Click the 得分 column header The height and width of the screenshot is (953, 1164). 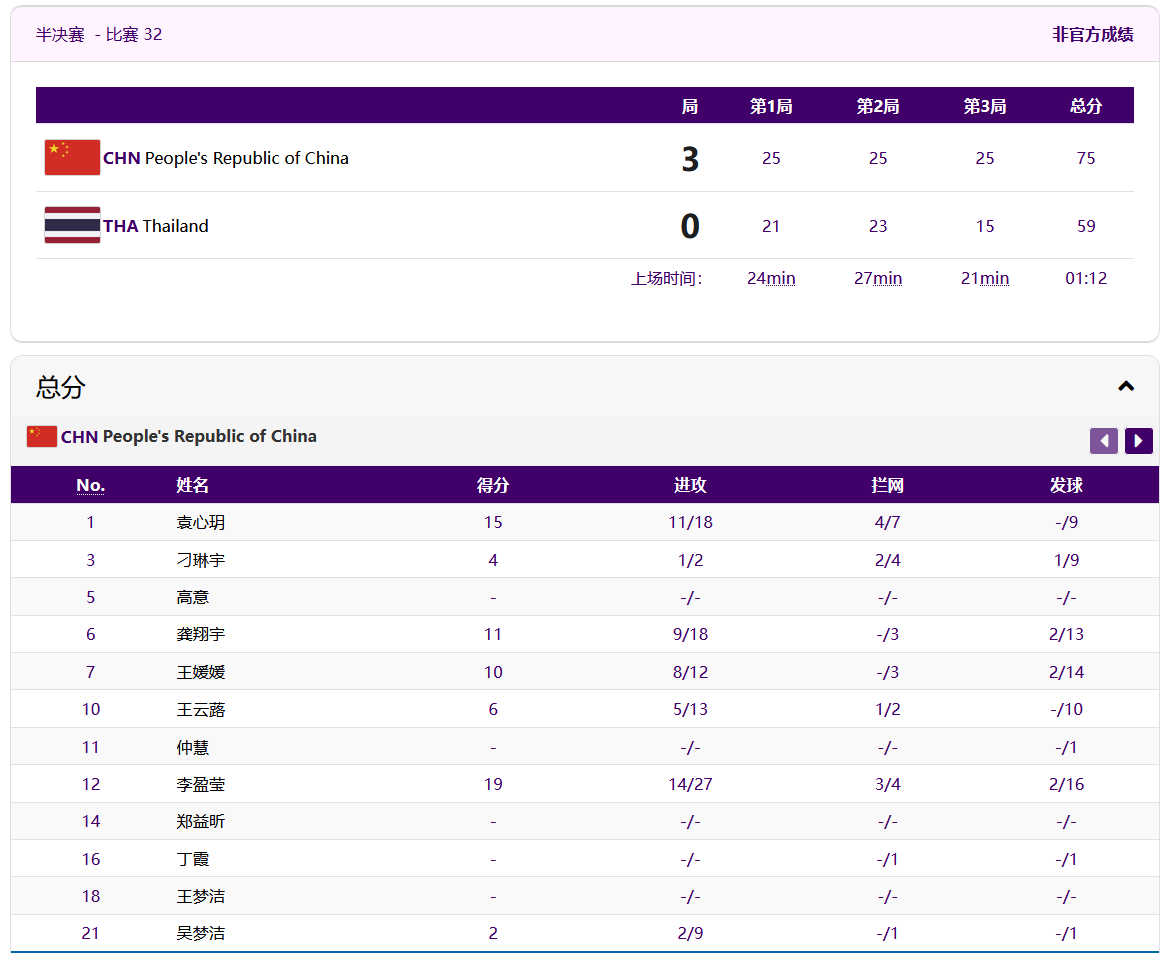pyautogui.click(x=493, y=485)
